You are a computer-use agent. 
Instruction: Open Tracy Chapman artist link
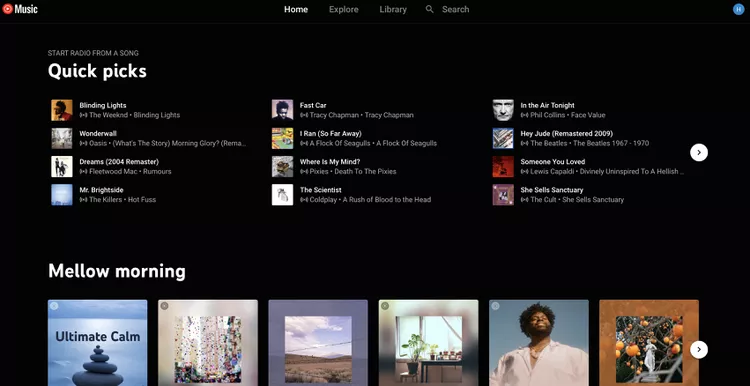pyautogui.click(x=334, y=115)
